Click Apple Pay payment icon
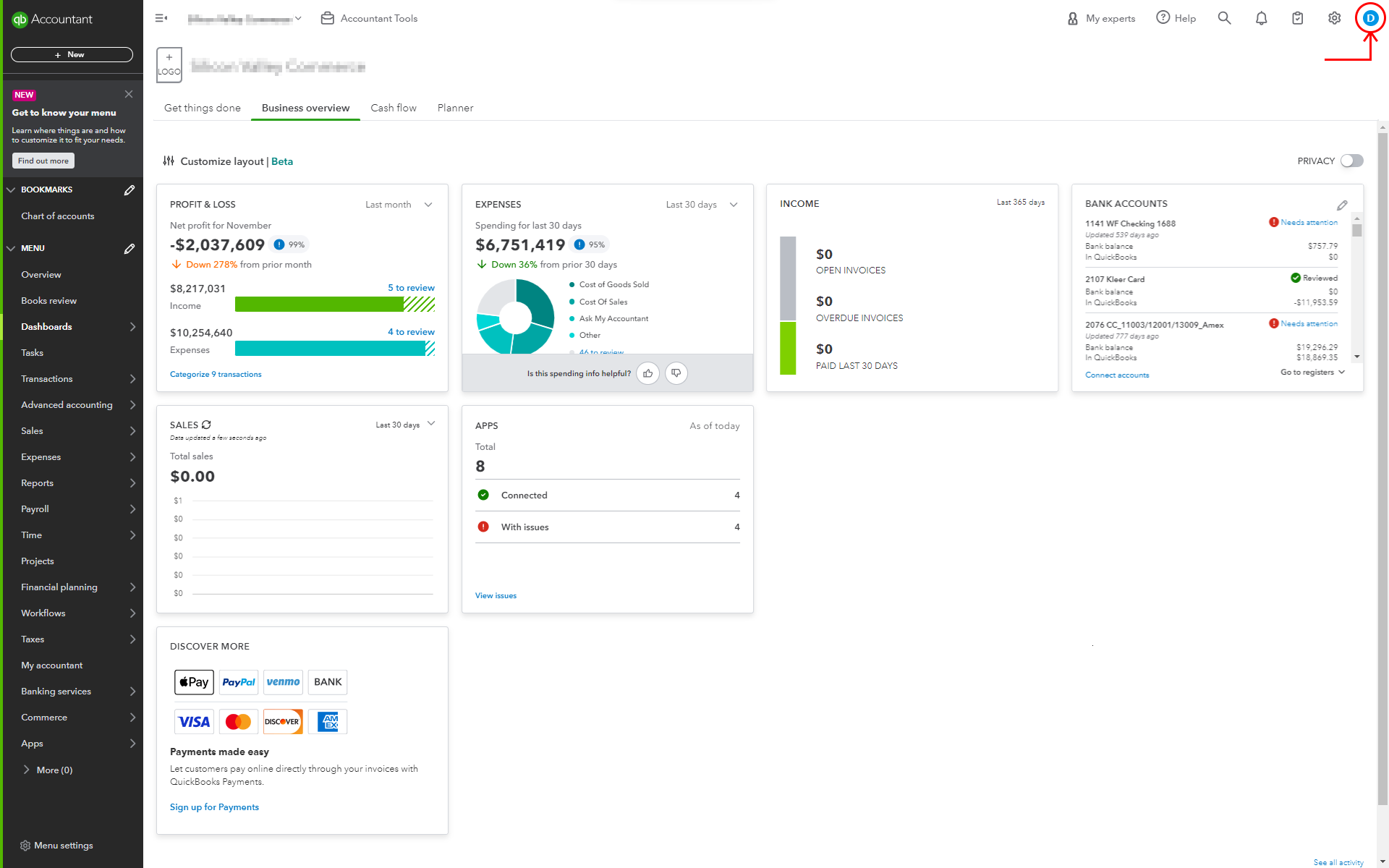Image resolution: width=1389 pixels, height=868 pixels. click(x=194, y=682)
